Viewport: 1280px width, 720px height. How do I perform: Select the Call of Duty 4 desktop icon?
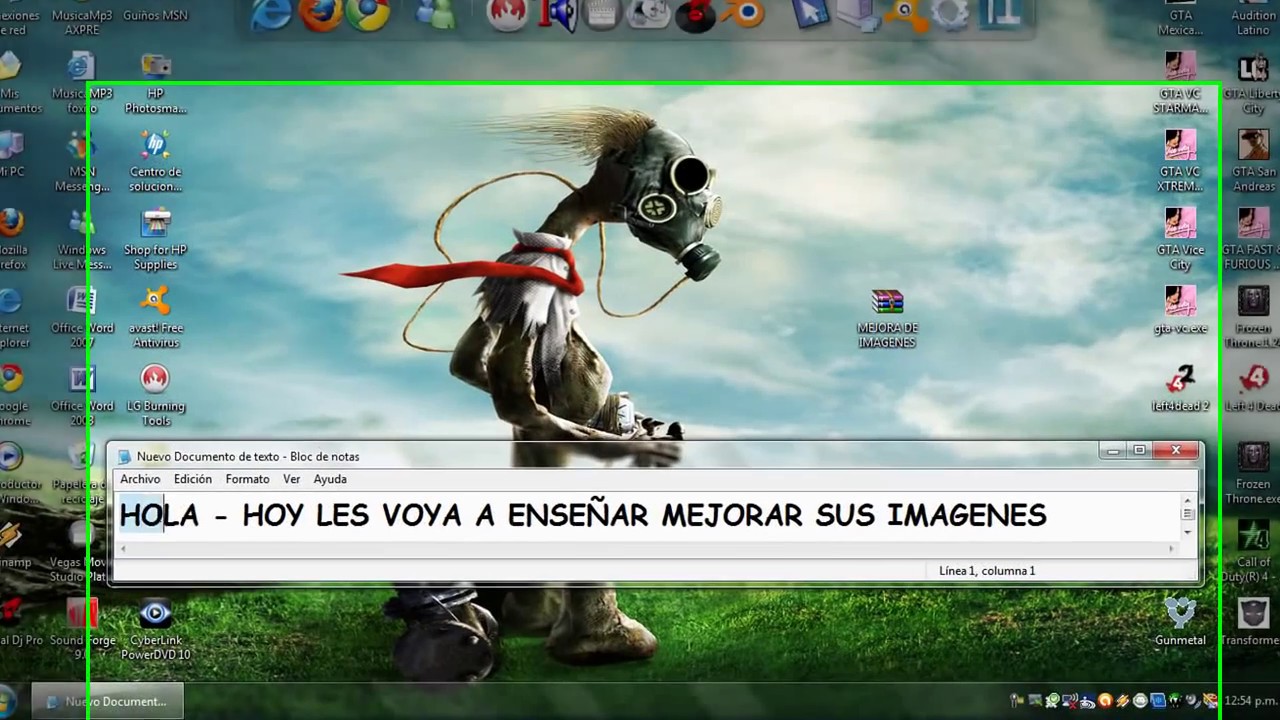point(1254,552)
